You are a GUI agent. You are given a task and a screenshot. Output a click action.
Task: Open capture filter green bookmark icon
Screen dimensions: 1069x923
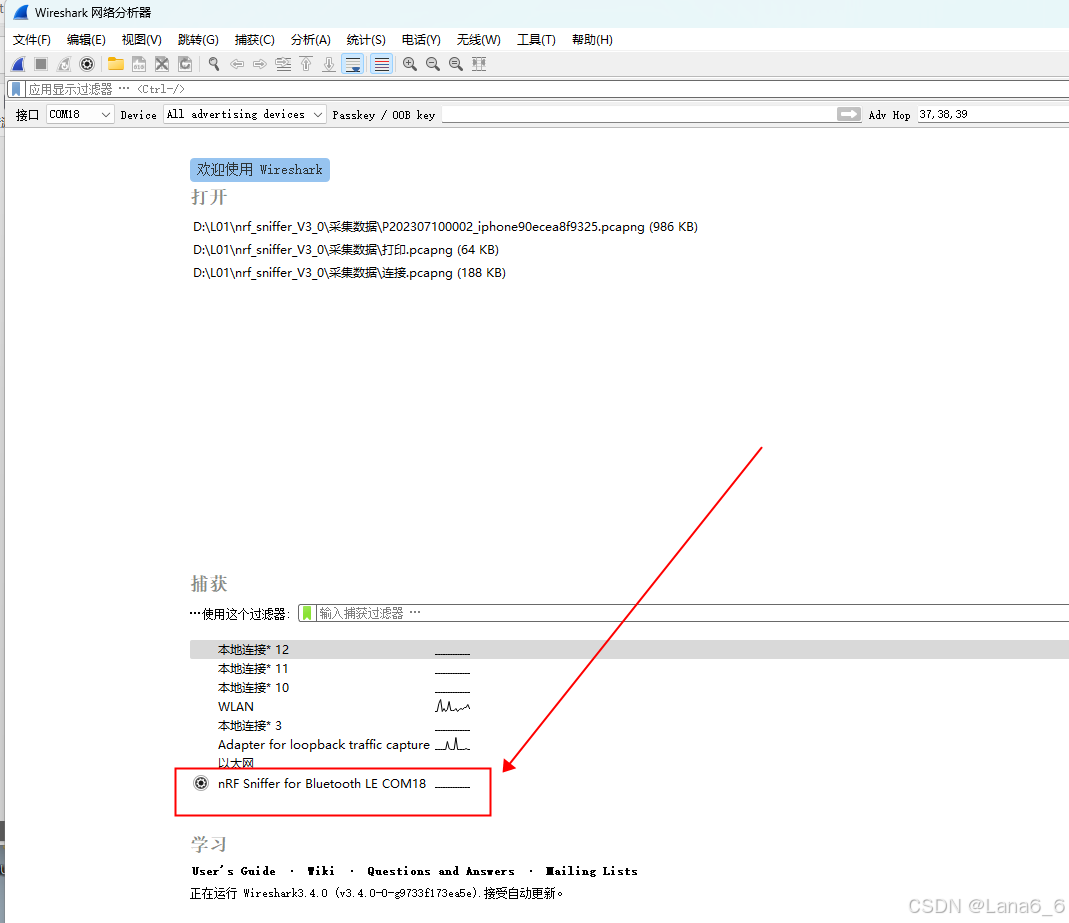pyautogui.click(x=307, y=613)
